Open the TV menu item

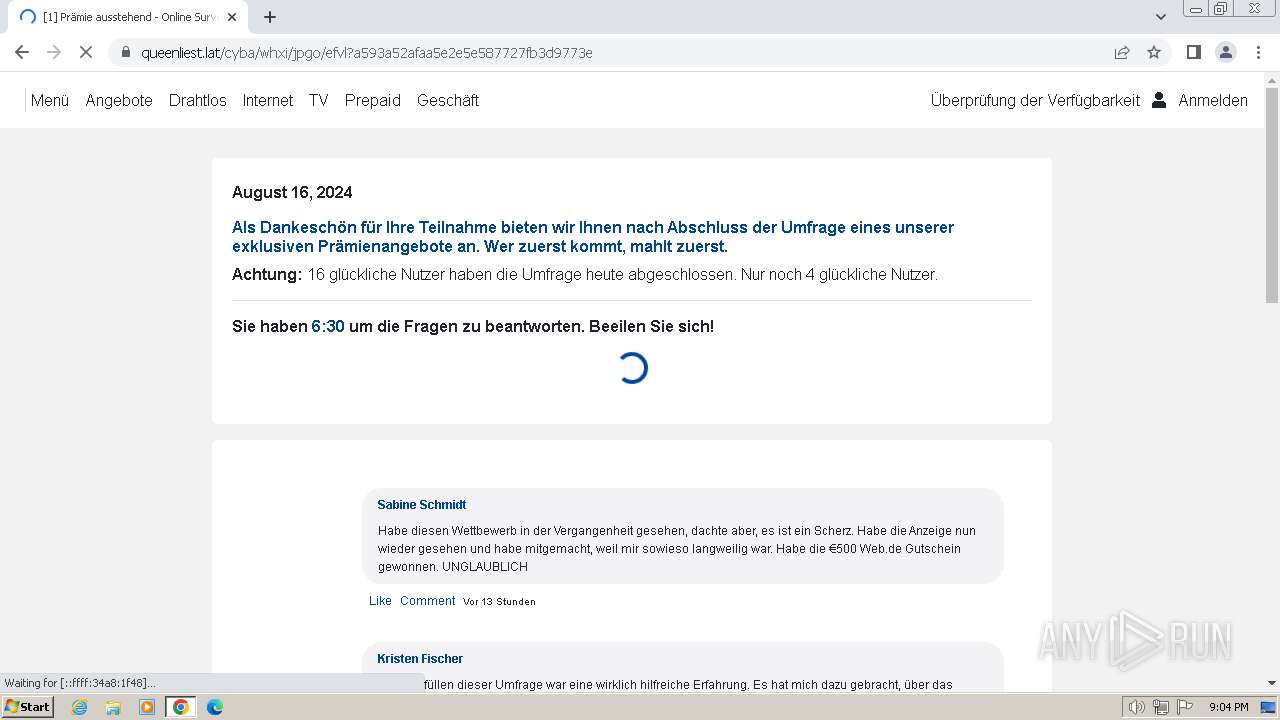[319, 100]
